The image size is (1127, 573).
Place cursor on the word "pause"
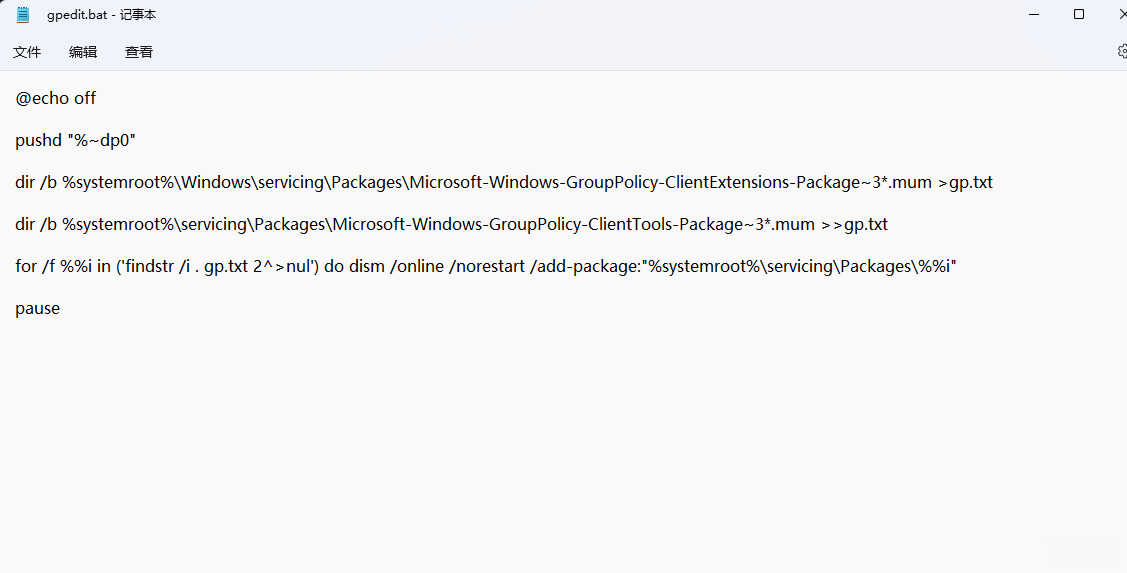pos(38,309)
